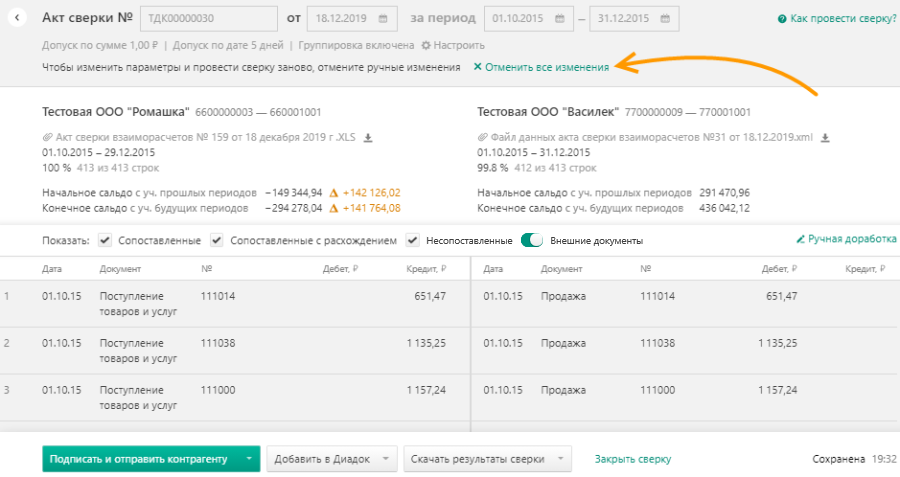
Task: Click Ромашка closing balance −294 278,04
Action: click(x=293, y=208)
